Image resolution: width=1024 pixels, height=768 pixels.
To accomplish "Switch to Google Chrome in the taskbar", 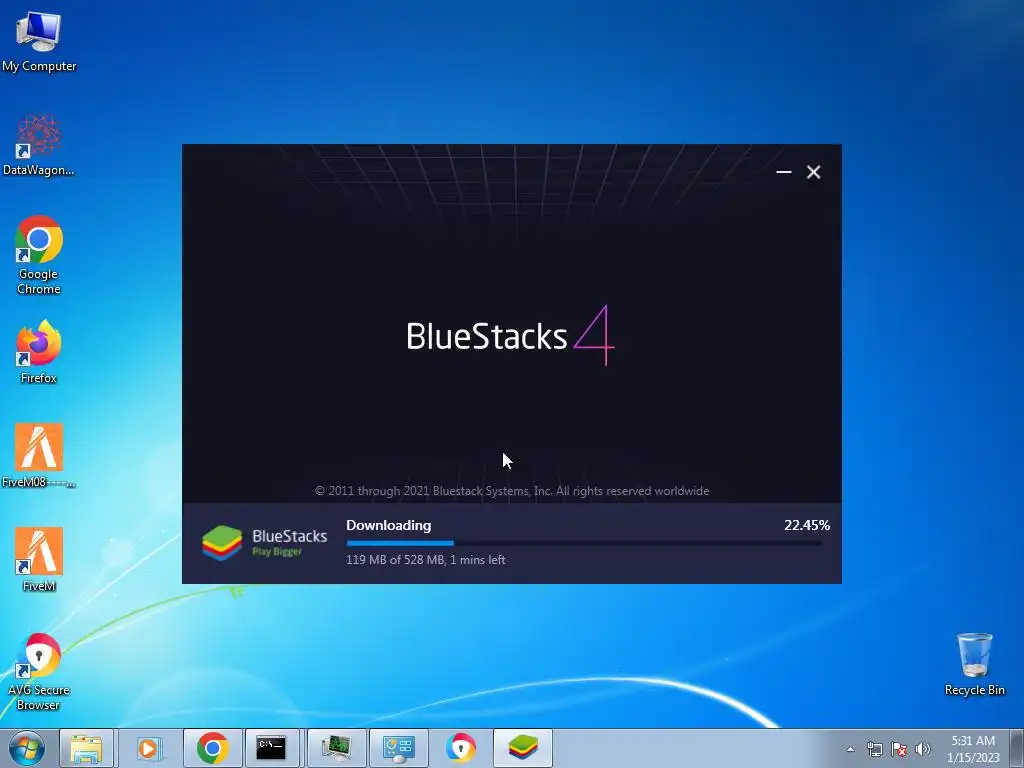I will [x=212, y=748].
